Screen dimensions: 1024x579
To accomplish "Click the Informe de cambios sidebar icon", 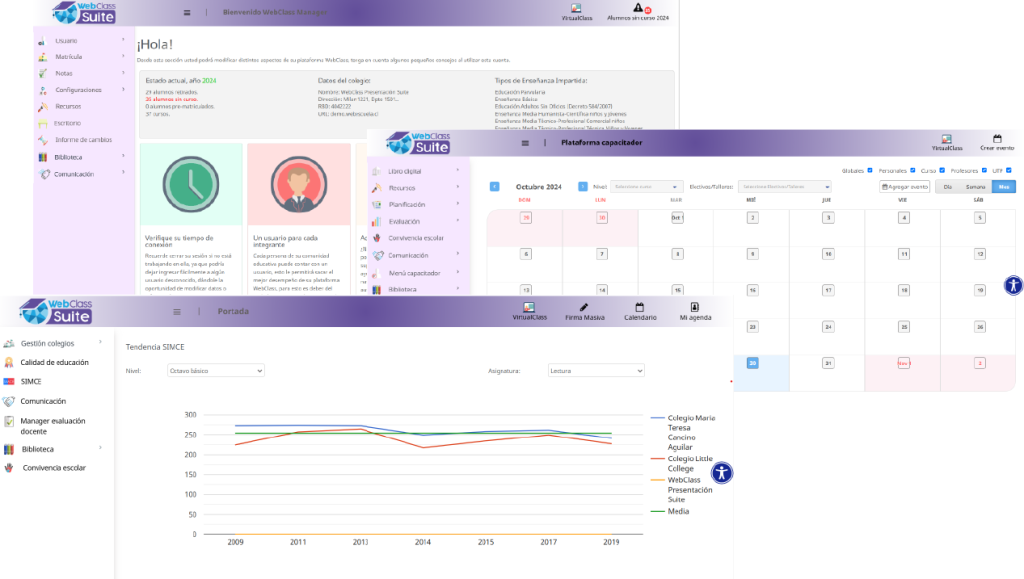I will point(43,140).
